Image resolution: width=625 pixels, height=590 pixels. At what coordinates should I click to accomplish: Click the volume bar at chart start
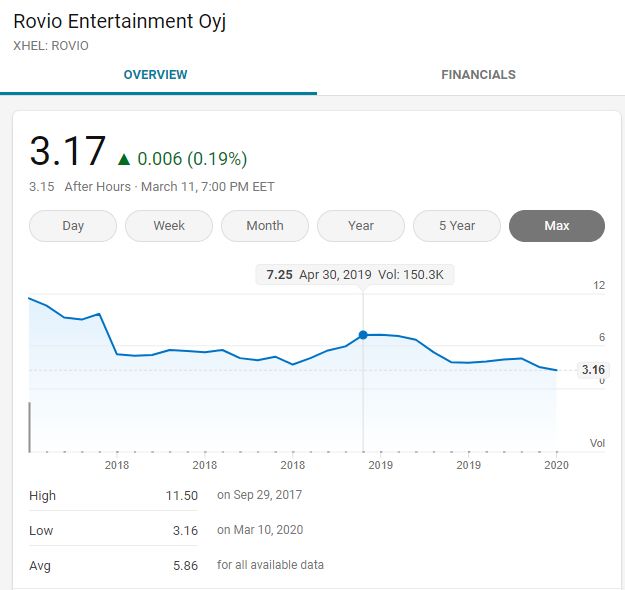pyautogui.click(x=29, y=427)
